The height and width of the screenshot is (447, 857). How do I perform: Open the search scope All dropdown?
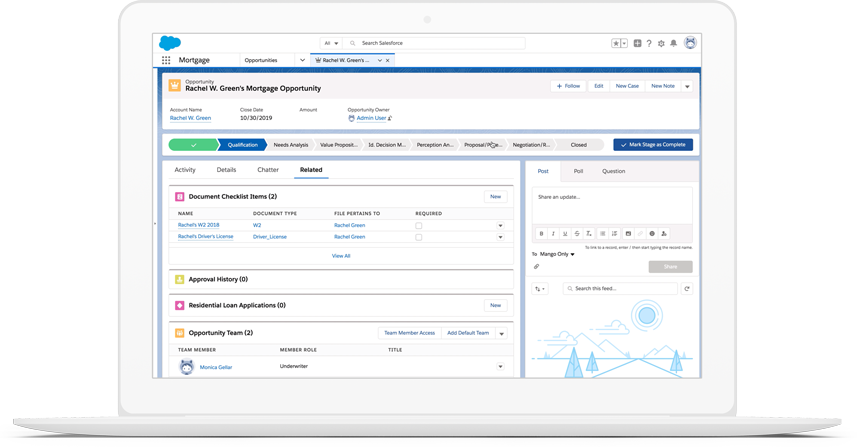331,43
